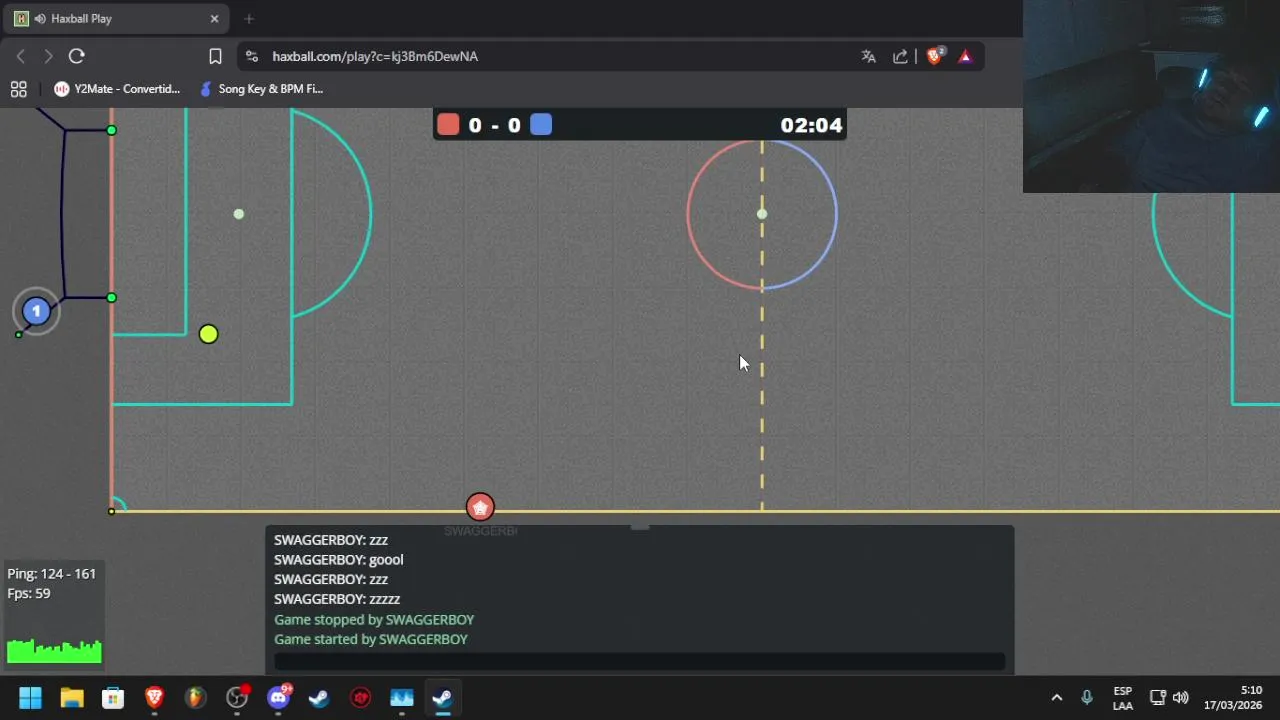
Task: Open FL Studio from the taskbar
Action: pos(195,698)
